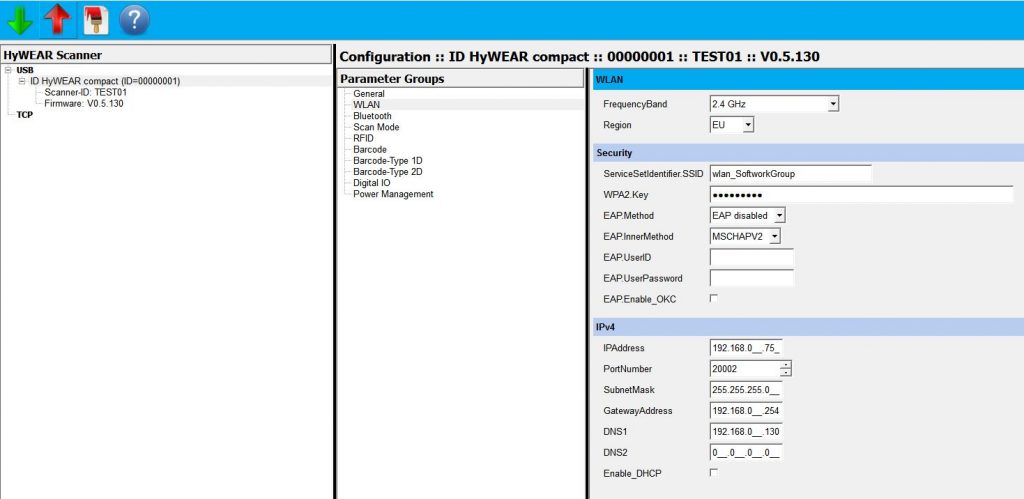The width and height of the screenshot is (1024, 499).
Task: Click the EAP.UserID input field
Action: click(752, 257)
